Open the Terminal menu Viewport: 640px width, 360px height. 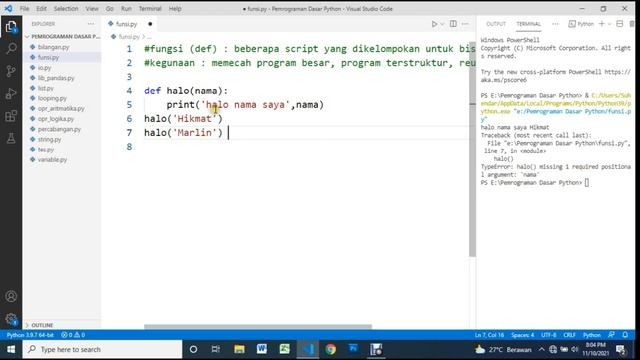point(150,9)
